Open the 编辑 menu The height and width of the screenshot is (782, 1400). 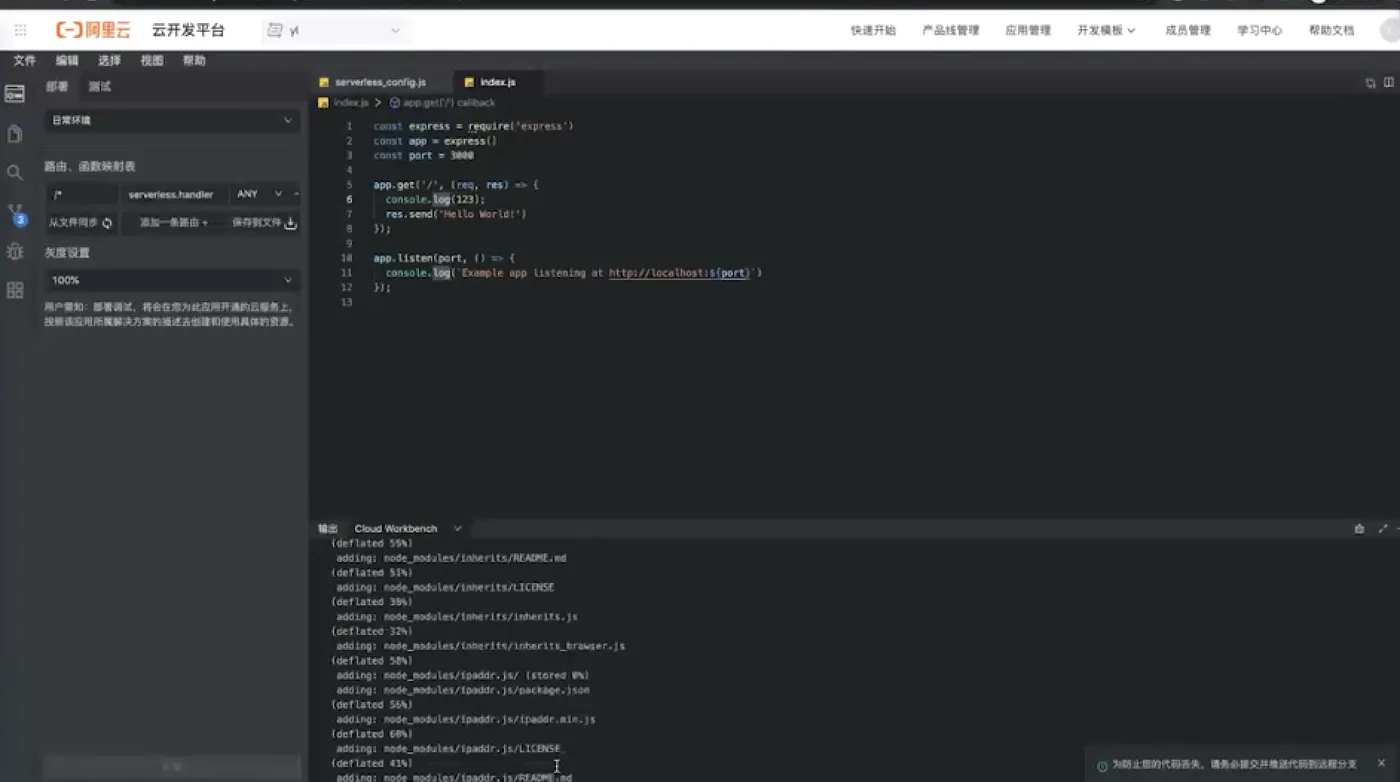pos(67,61)
